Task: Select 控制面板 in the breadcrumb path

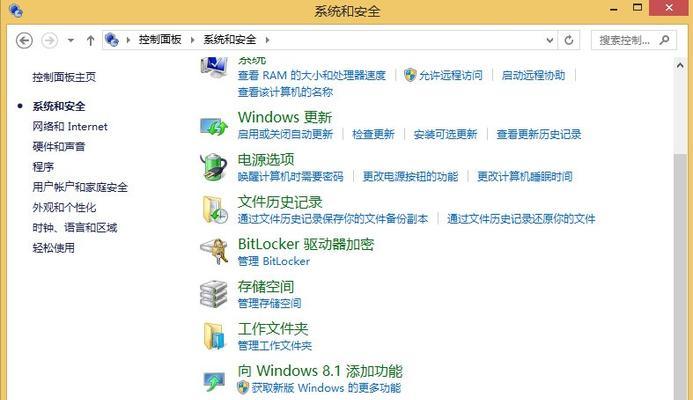Action: (x=160, y=40)
